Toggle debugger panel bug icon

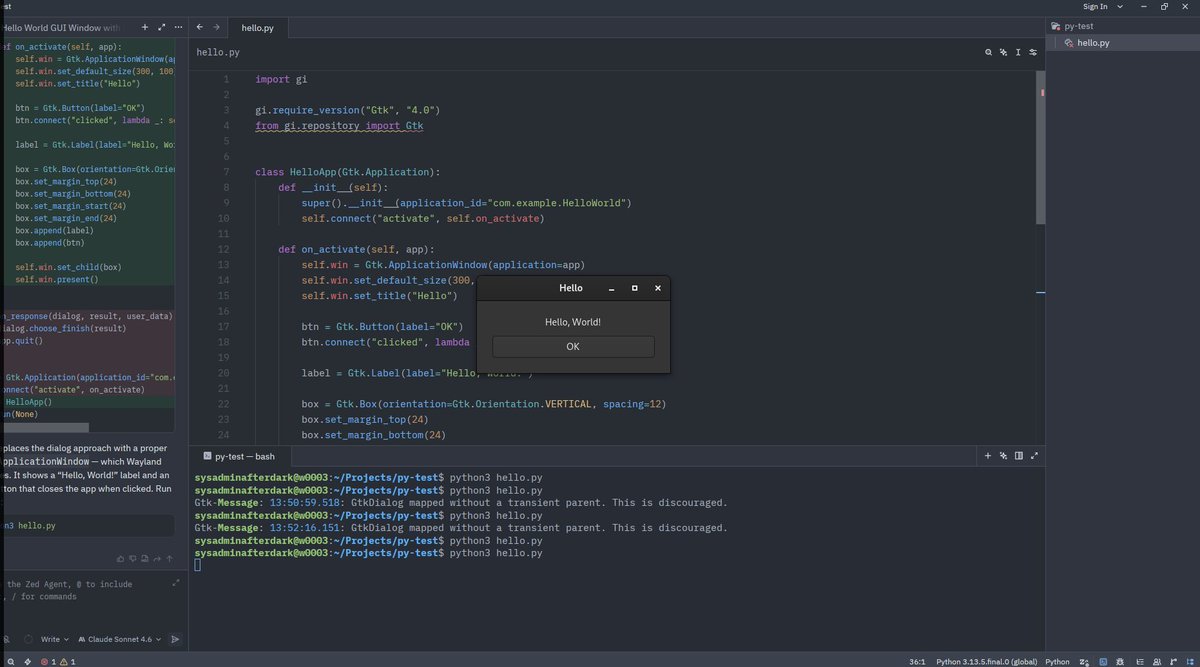click(1120, 661)
